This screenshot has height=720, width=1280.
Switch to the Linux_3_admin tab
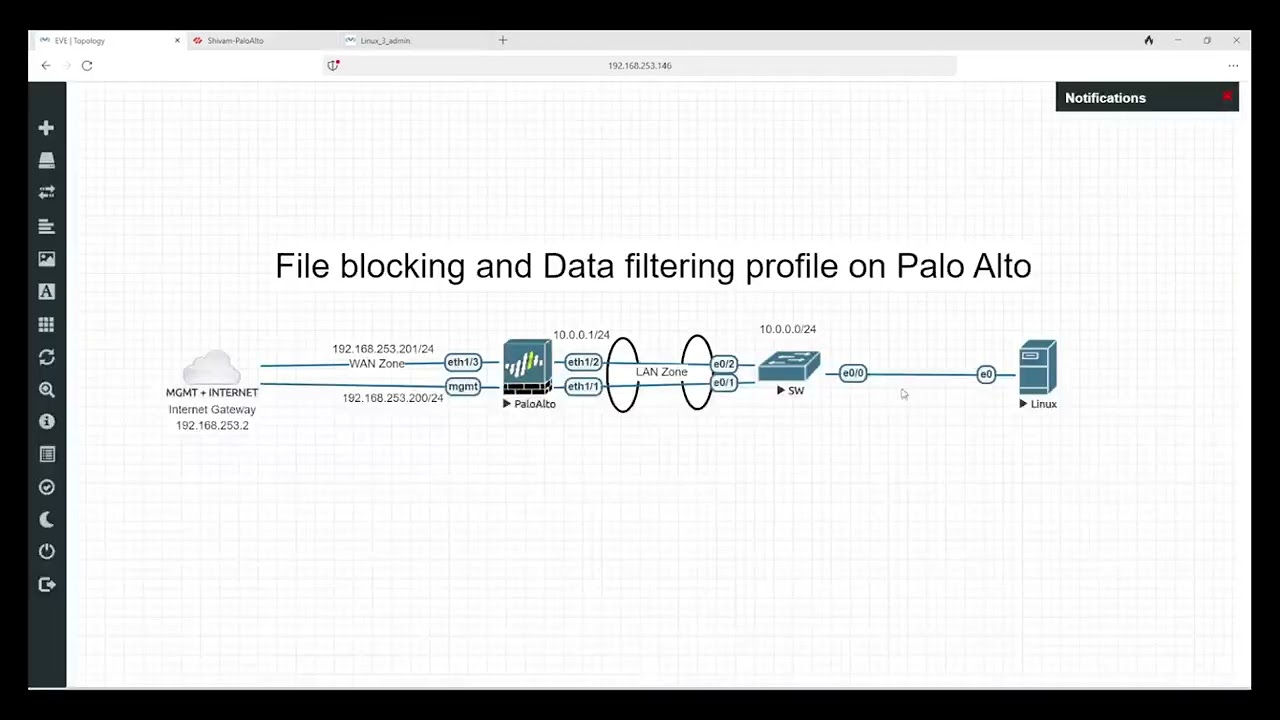[384, 41]
